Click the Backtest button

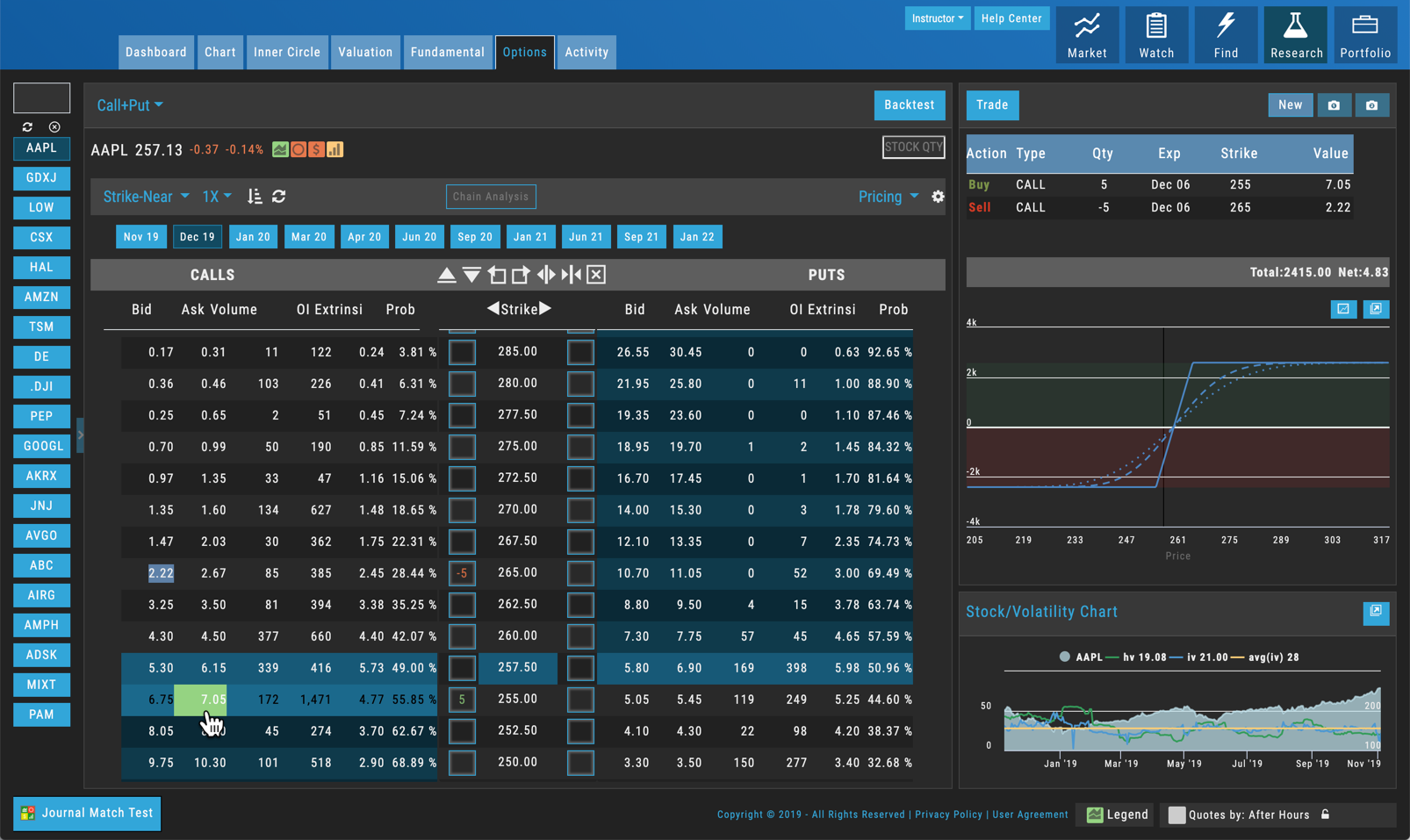pyautogui.click(x=910, y=105)
